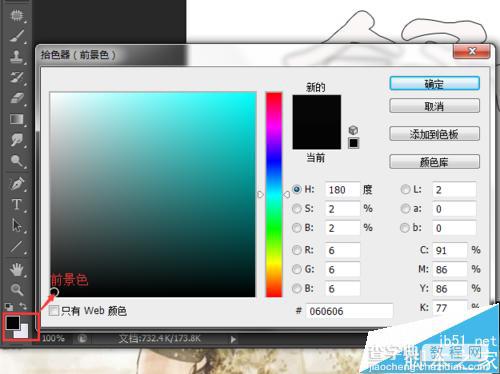The height and width of the screenshot is (374, 500).
Task: Select the Zoom tool in toolbar
Action: point(17,289)
